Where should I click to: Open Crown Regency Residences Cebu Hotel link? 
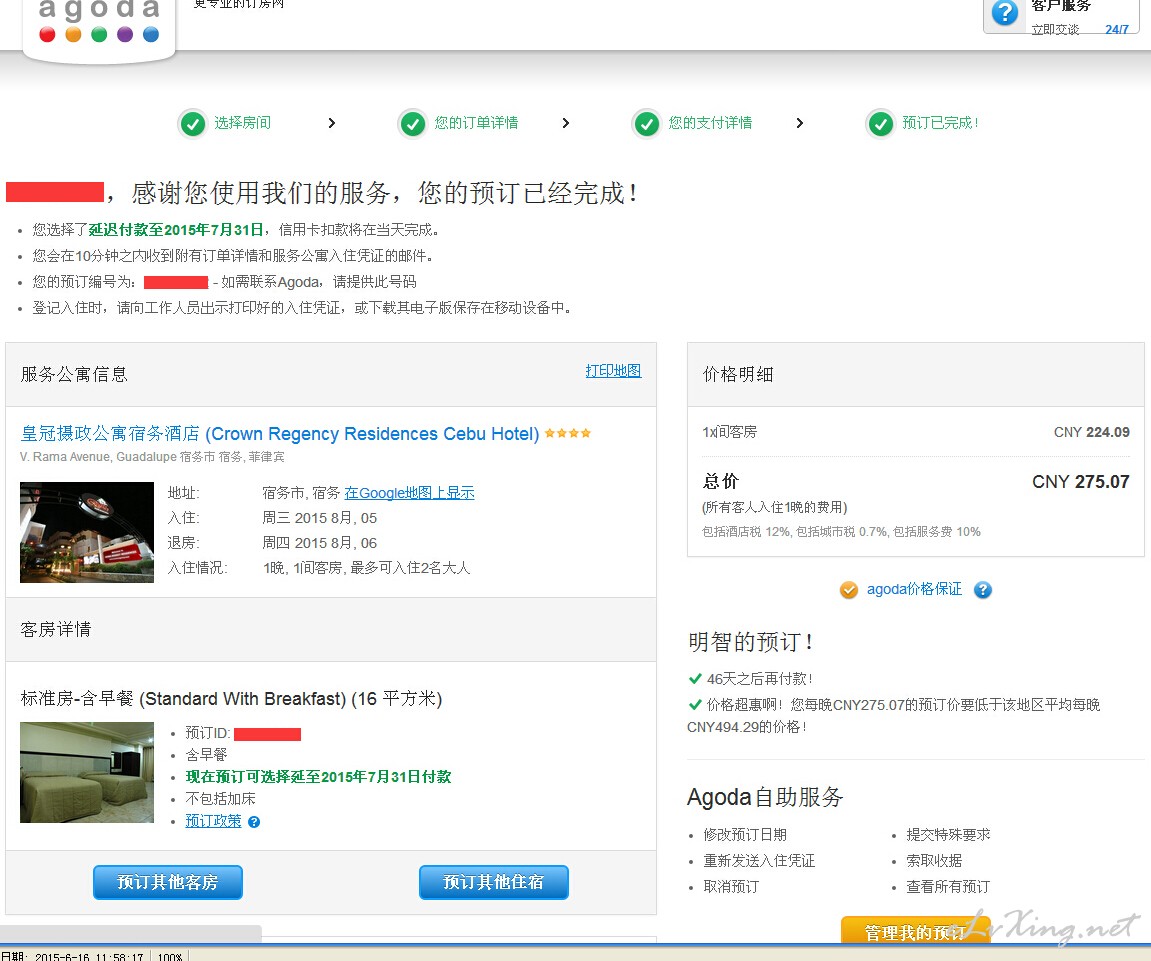pos(280,434)
